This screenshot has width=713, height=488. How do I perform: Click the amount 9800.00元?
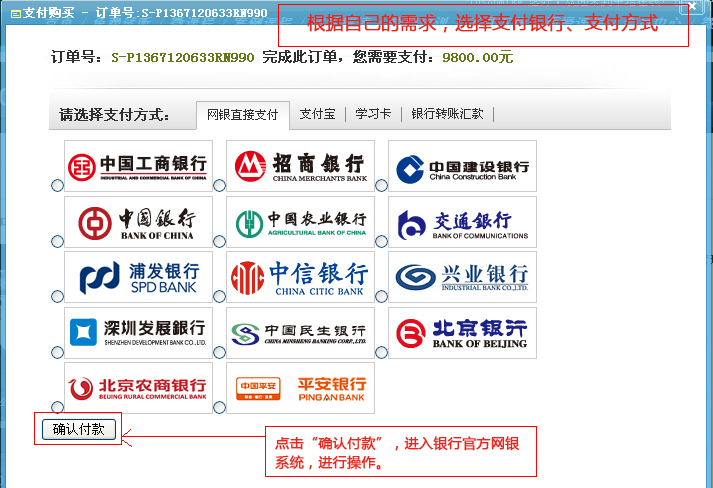(x=477, y=58)
